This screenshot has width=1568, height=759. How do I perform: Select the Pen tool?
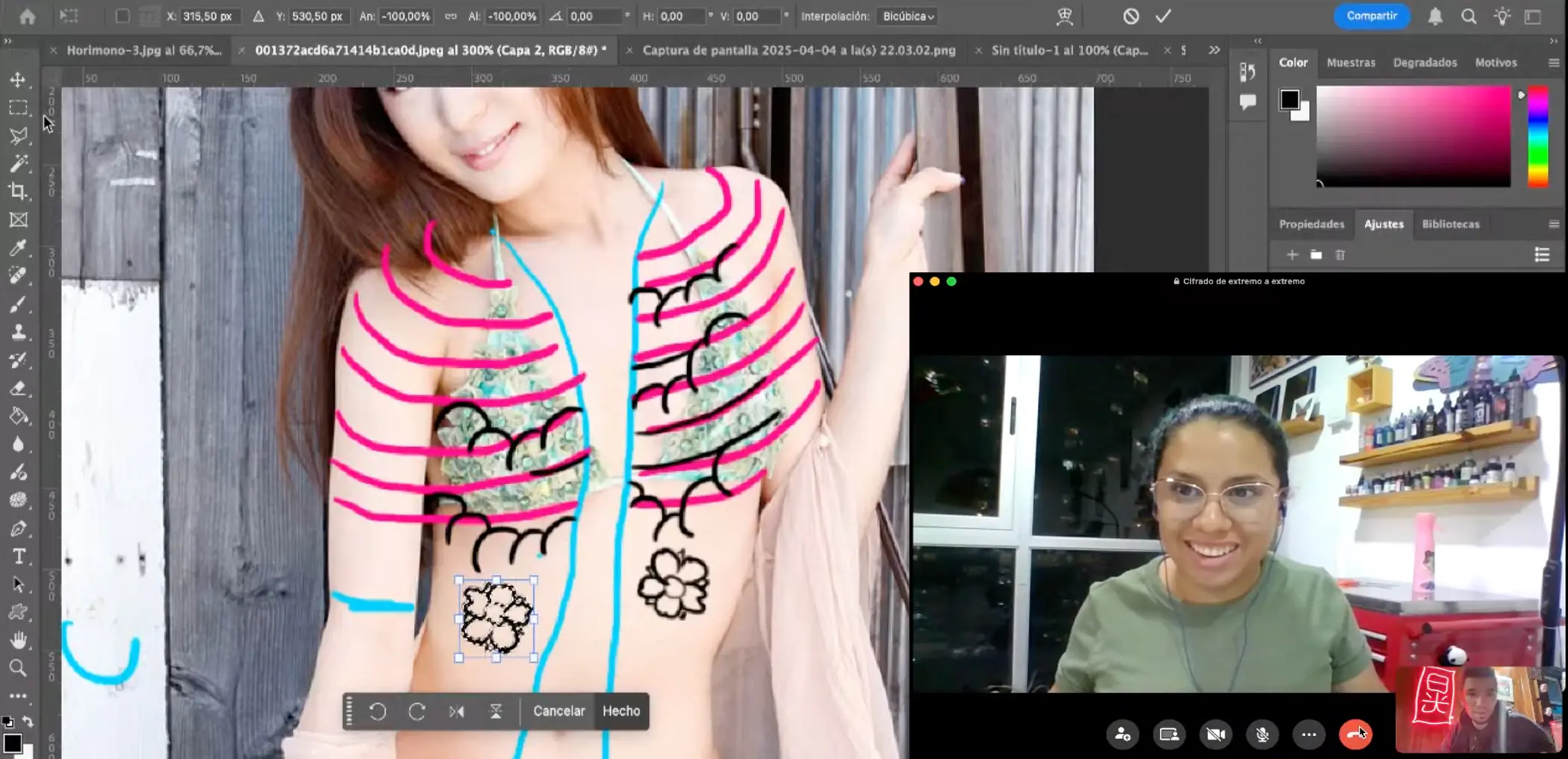[x=18, y=529]
